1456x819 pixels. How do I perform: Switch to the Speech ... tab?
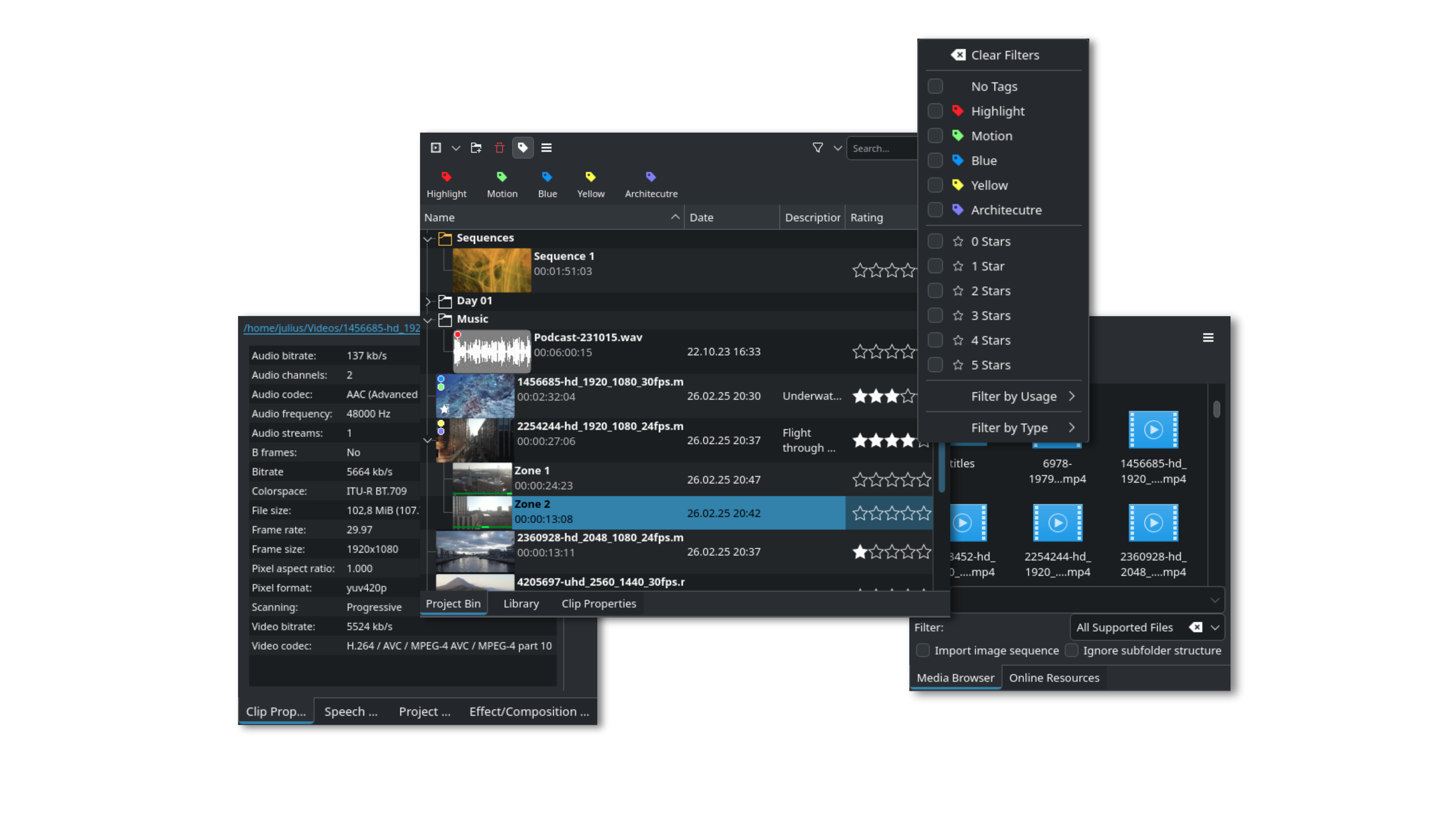click(x=351, y=712)
